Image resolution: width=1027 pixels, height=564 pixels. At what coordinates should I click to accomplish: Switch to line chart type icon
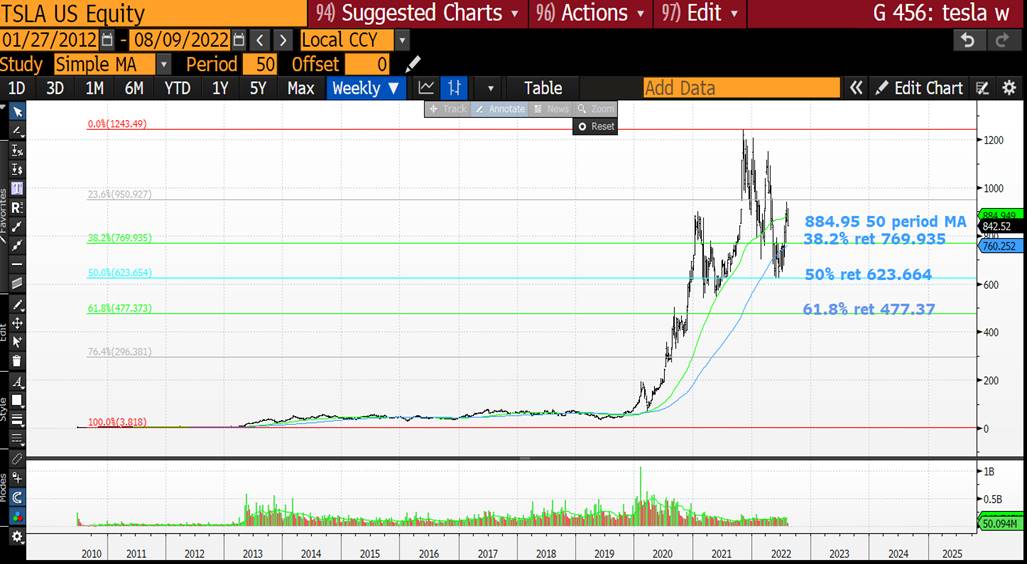coord(426,88)
